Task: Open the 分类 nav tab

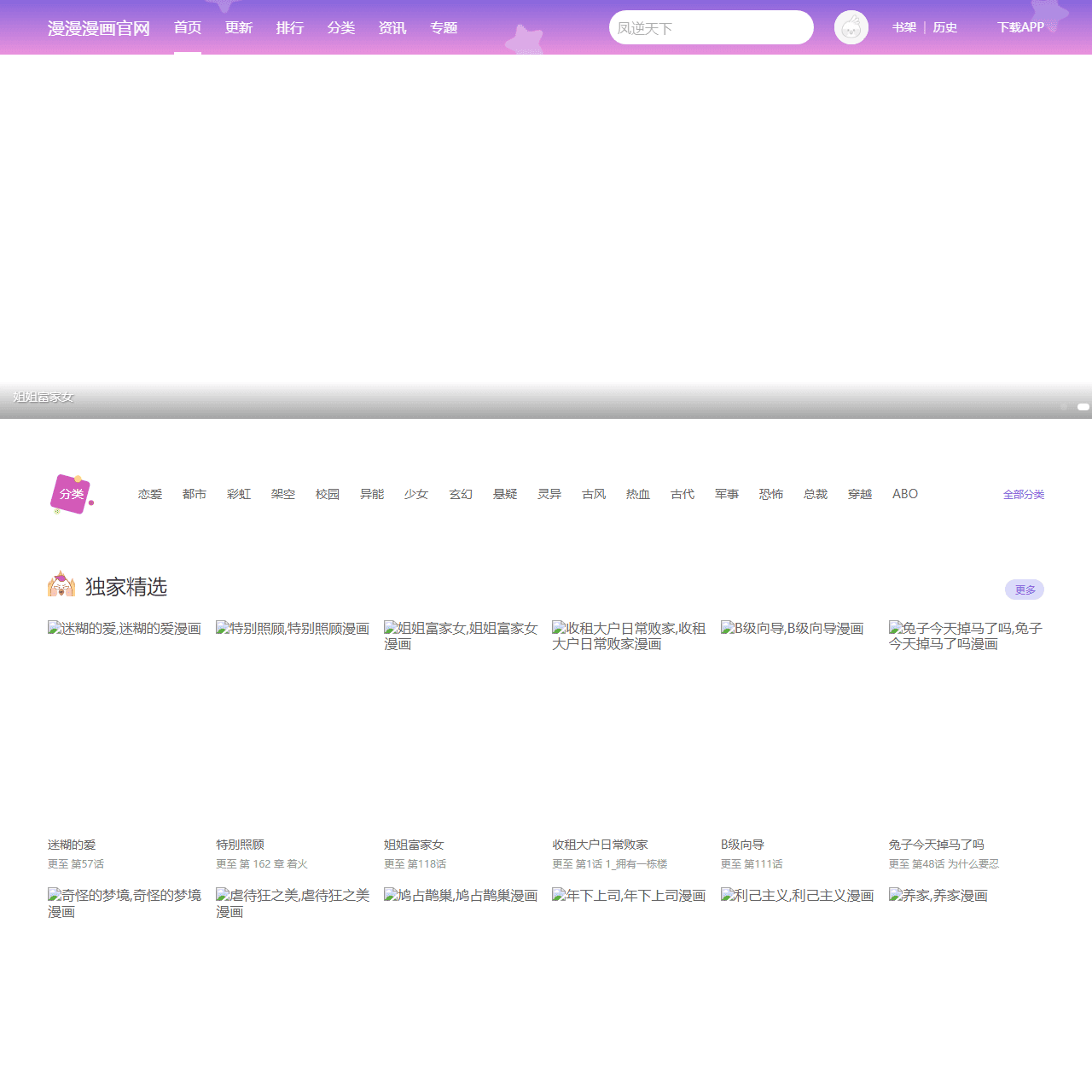Action: pos(341,27)
